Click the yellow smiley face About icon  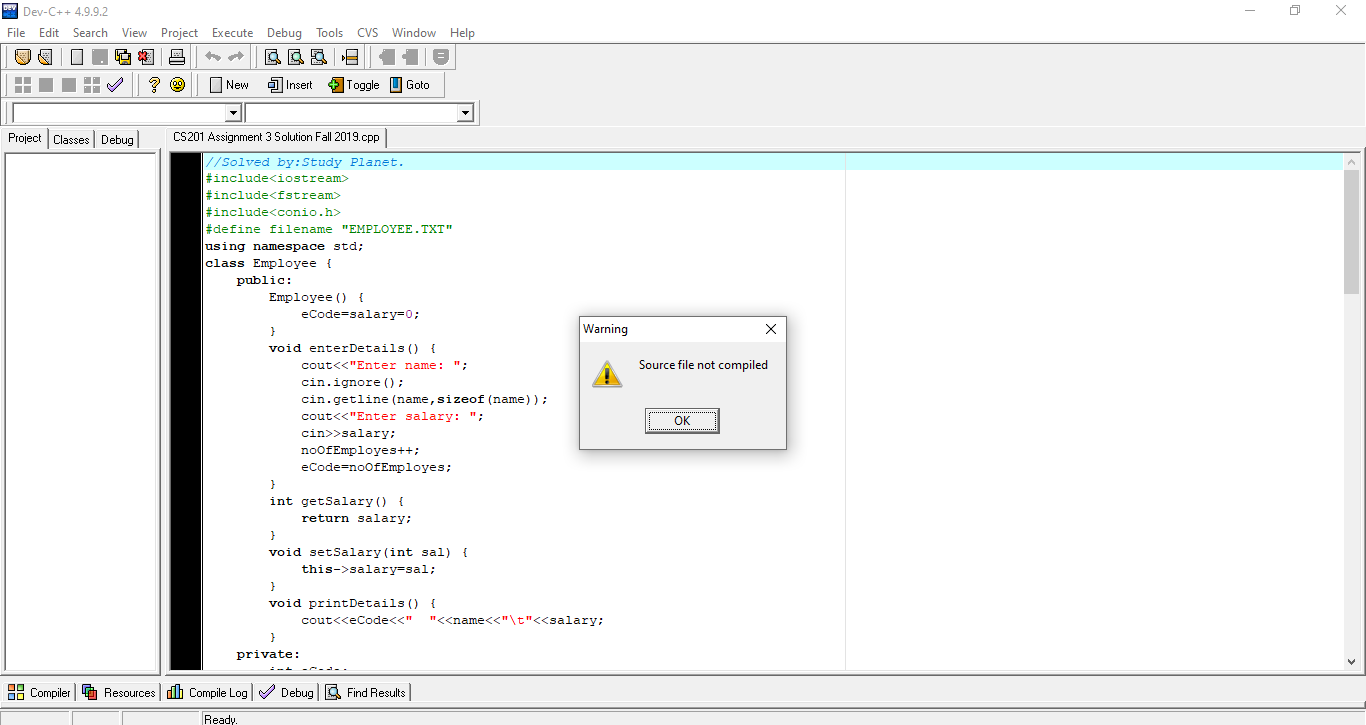coord(177,85)
